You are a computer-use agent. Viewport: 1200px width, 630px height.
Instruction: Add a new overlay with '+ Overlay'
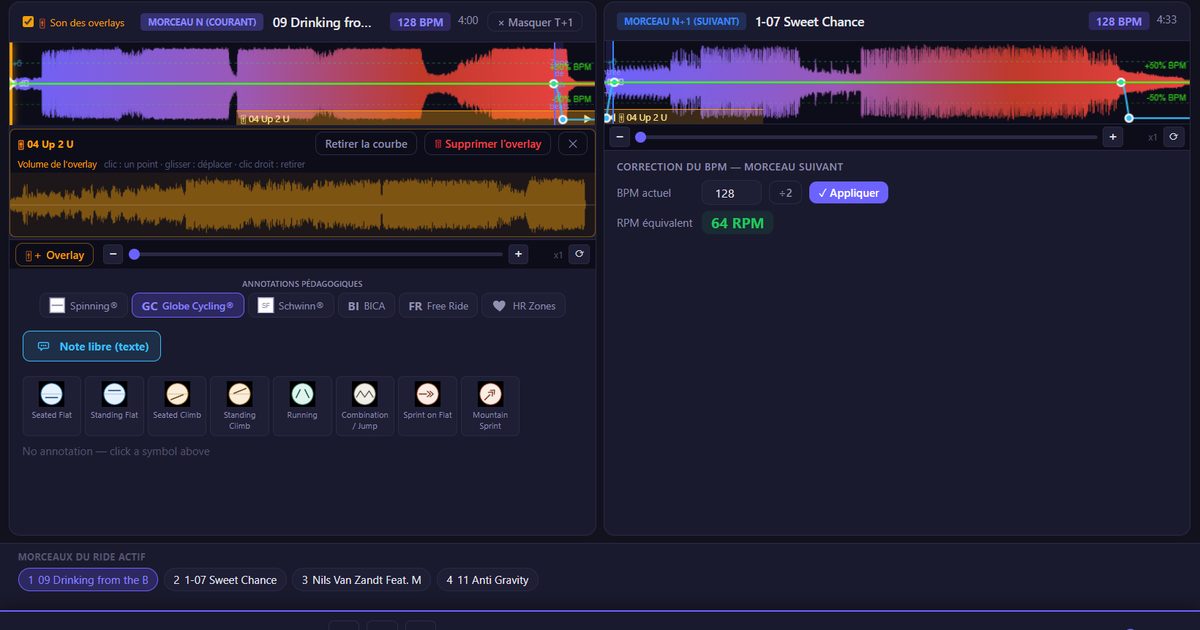coord(55,255)
